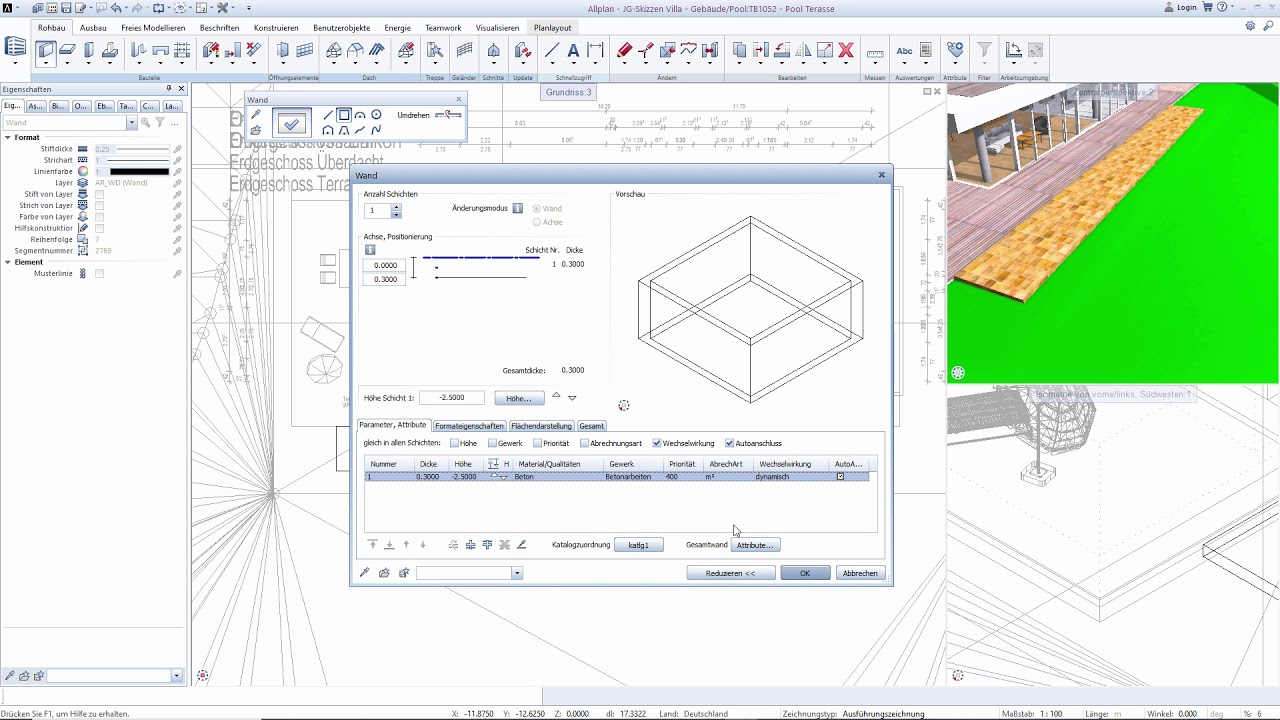Screen dimensions: 1280x720
Task: Click the OK button
Action: 805,573
